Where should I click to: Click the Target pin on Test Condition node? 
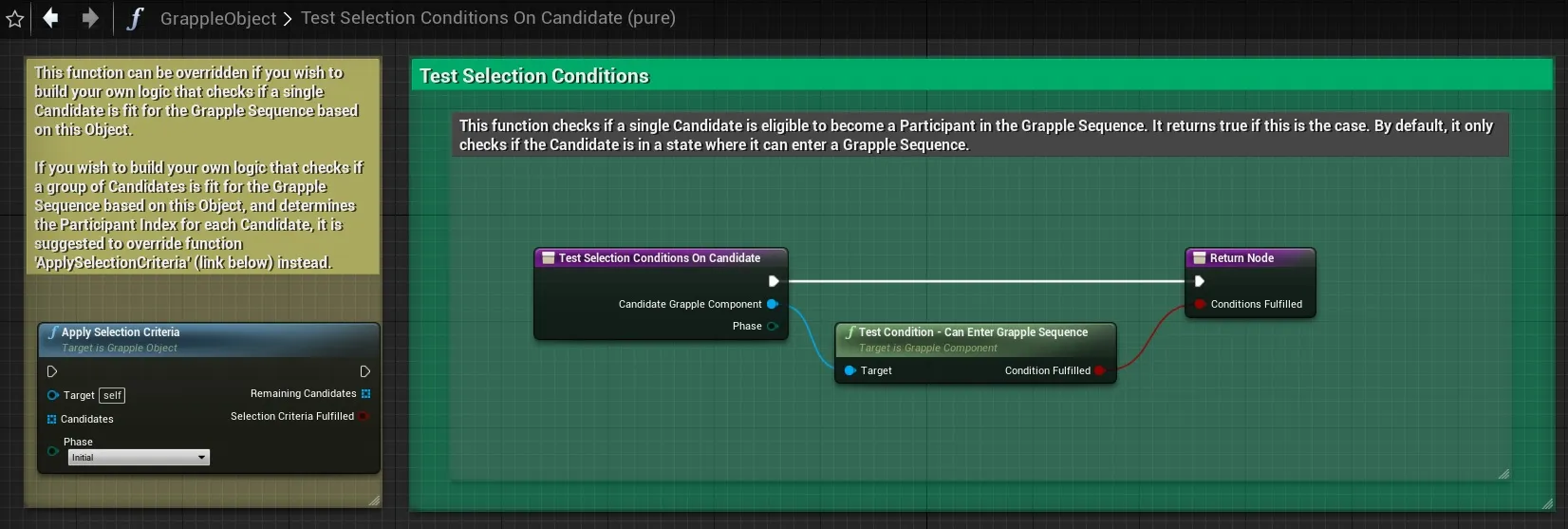849,370
